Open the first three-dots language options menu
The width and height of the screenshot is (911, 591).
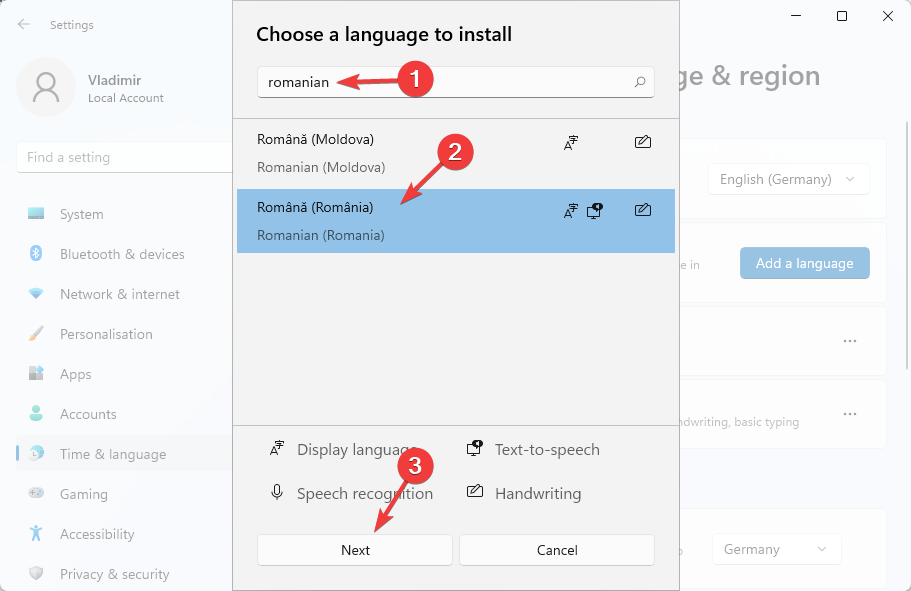(x=850, y=341)
